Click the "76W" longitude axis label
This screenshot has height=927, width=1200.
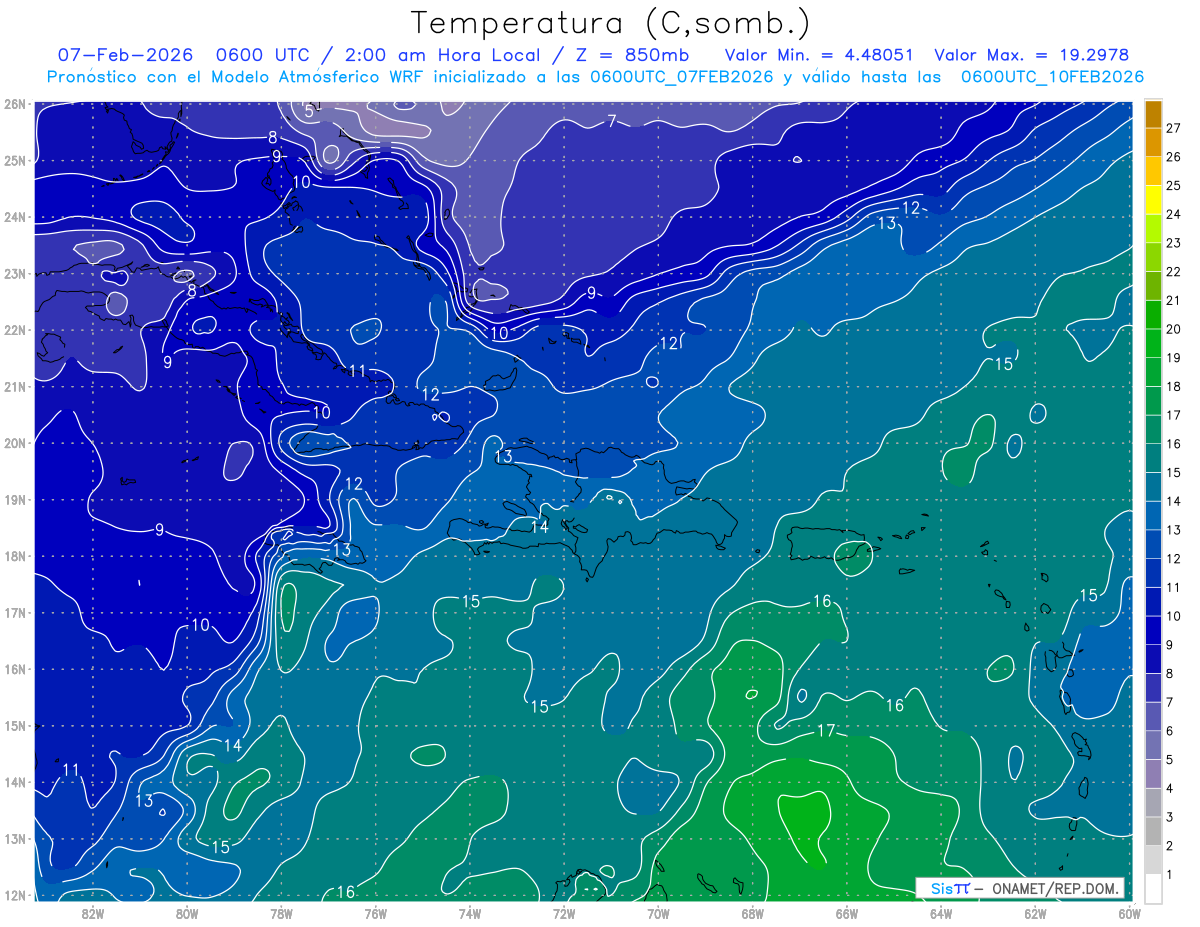376,913
